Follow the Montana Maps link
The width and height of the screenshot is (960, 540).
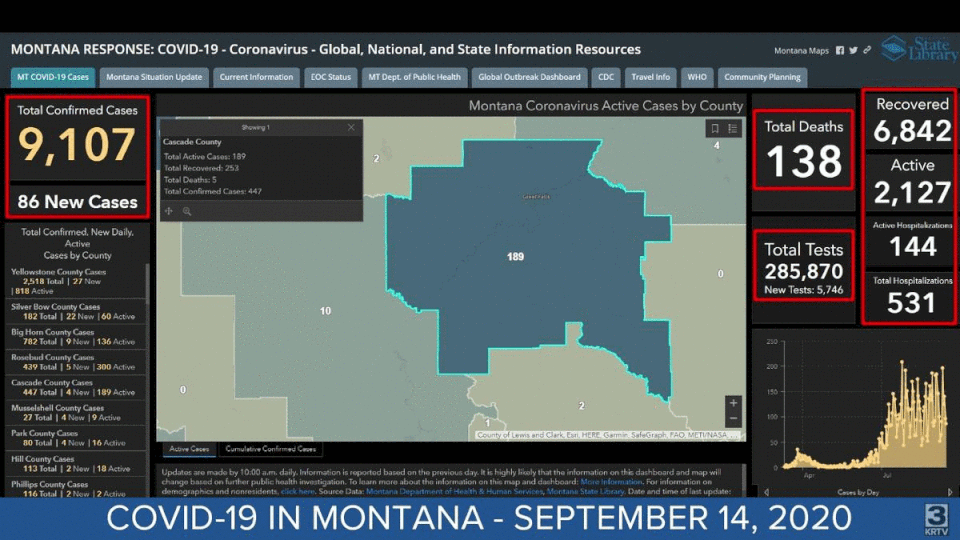pyautogui.click(x=801, y=51)
